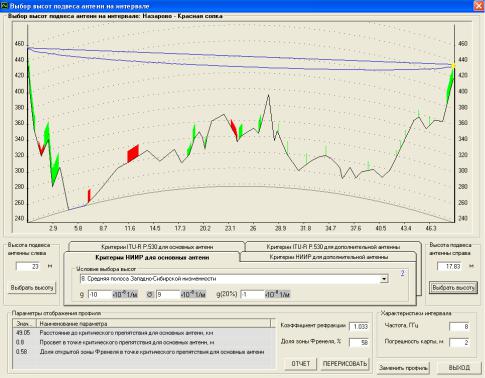Open tab Критерии ITU-R P.530 для дополнительной антенны
Screen dimensions: 485x378
click(x=333, y=247)
